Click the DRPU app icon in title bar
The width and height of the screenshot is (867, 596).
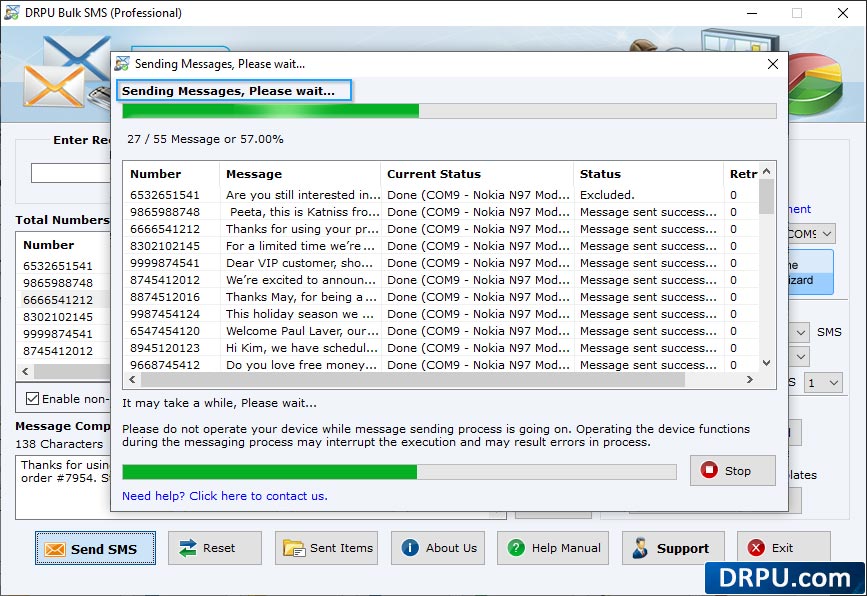[x=12, y=12]
